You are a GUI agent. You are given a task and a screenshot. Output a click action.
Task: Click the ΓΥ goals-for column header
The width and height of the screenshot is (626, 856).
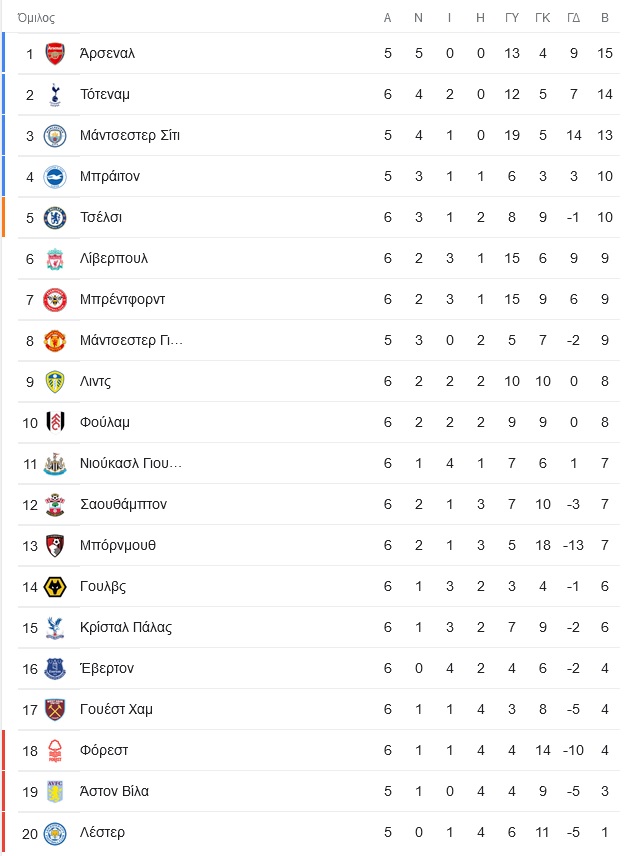511,18
